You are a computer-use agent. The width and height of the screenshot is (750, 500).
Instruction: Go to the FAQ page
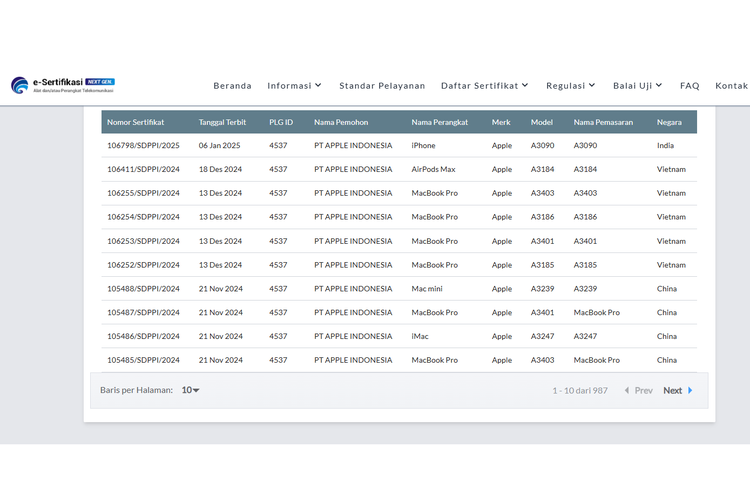tap(689, 86)
